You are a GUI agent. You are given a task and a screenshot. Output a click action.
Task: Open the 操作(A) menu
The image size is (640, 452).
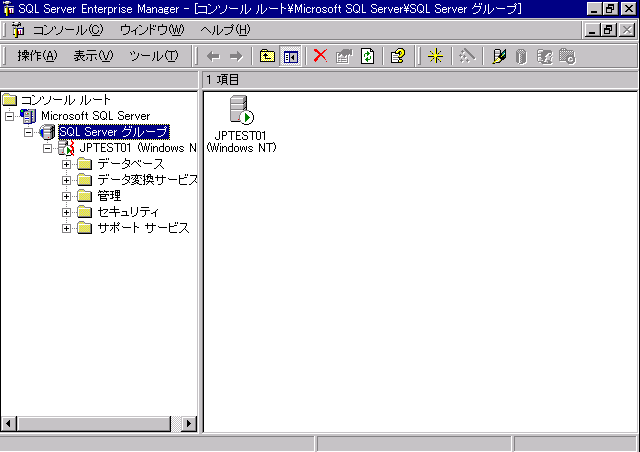[37, 56]
